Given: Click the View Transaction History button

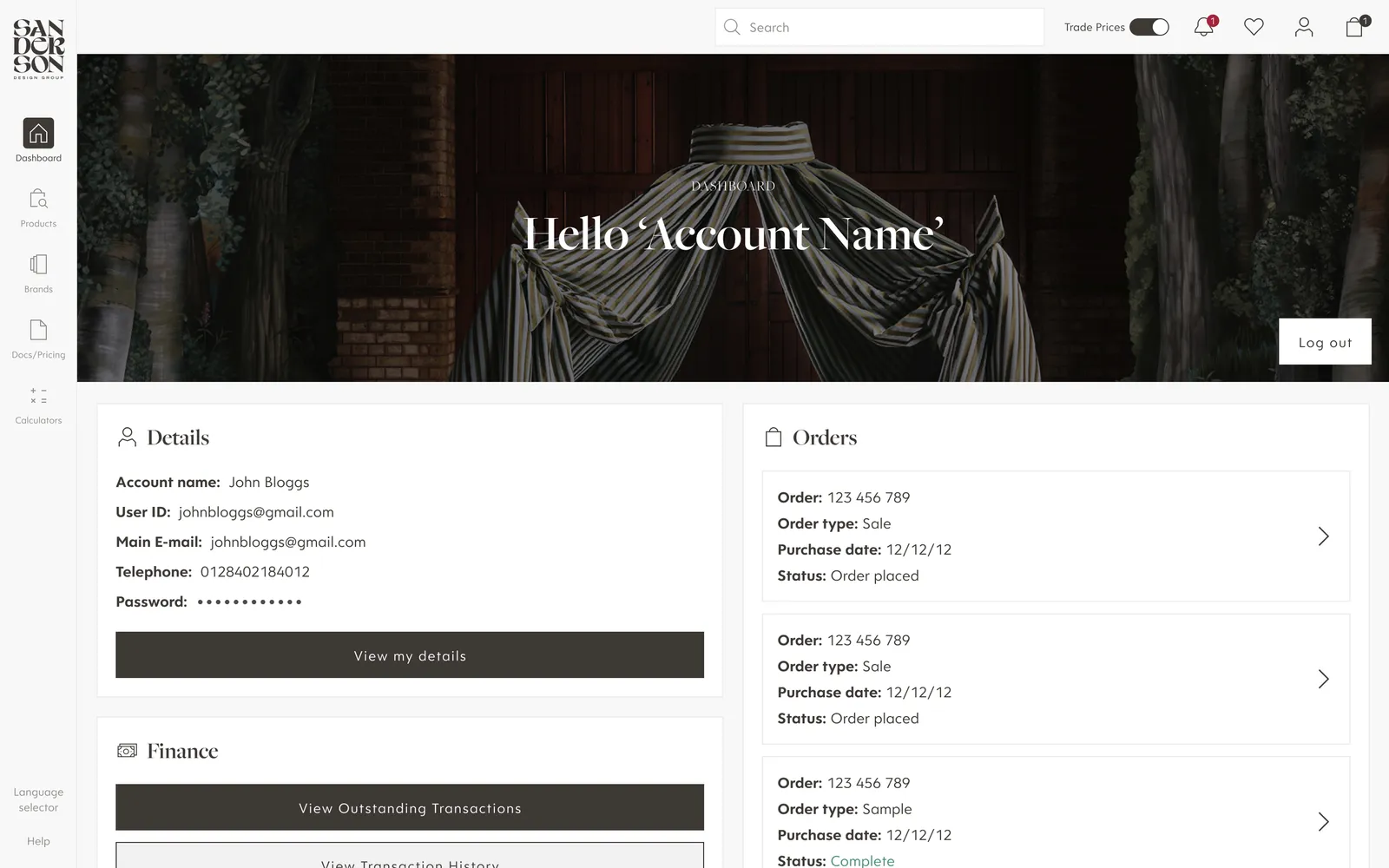Looking at the screenshot, I should pos(410,856).
